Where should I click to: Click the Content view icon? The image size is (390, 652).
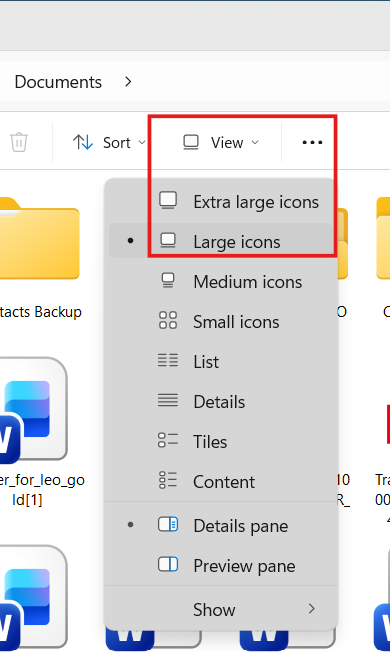pos(168,480)
